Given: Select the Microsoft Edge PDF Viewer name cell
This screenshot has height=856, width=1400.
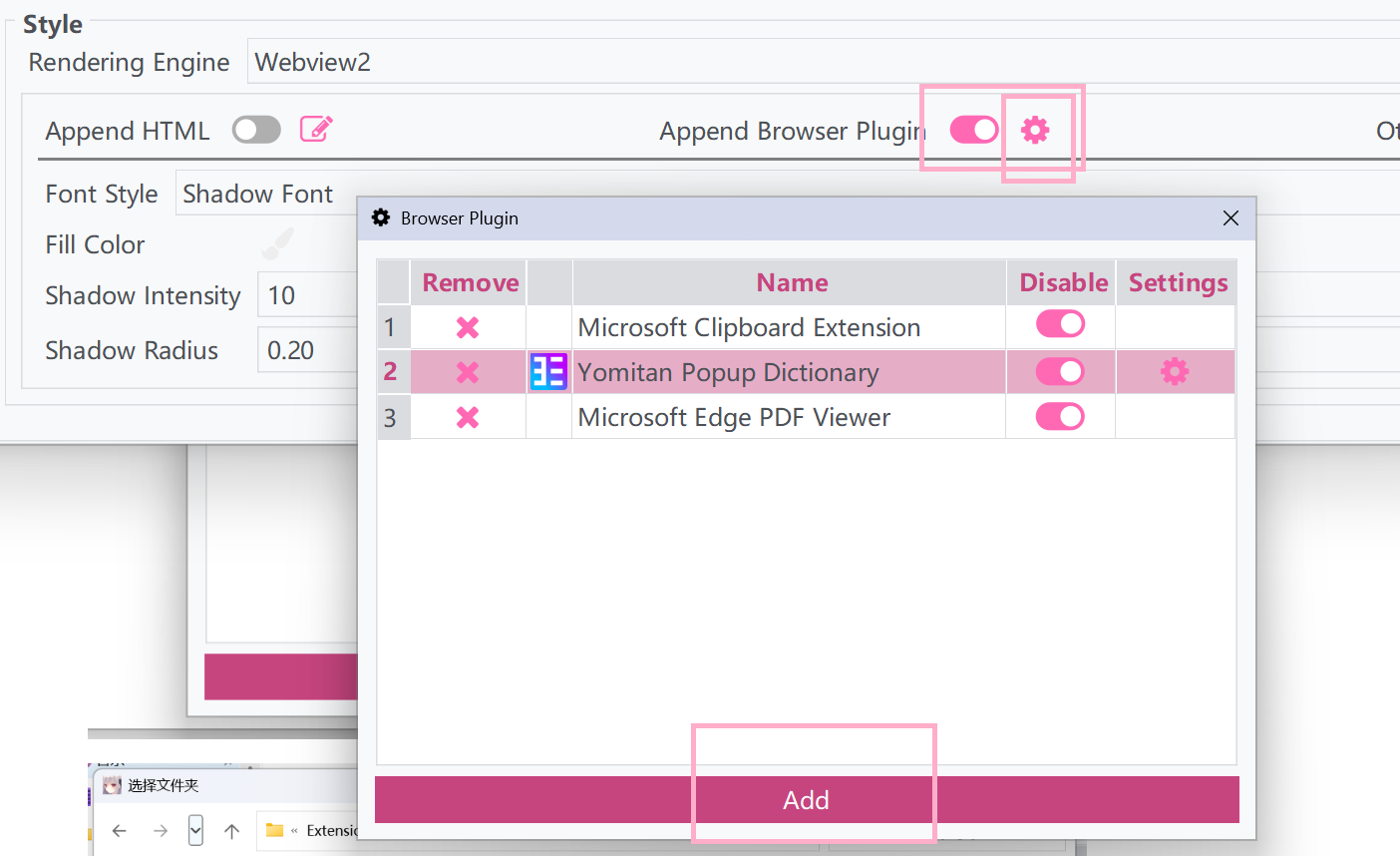Looking at the screenshot, I should 789,417.
